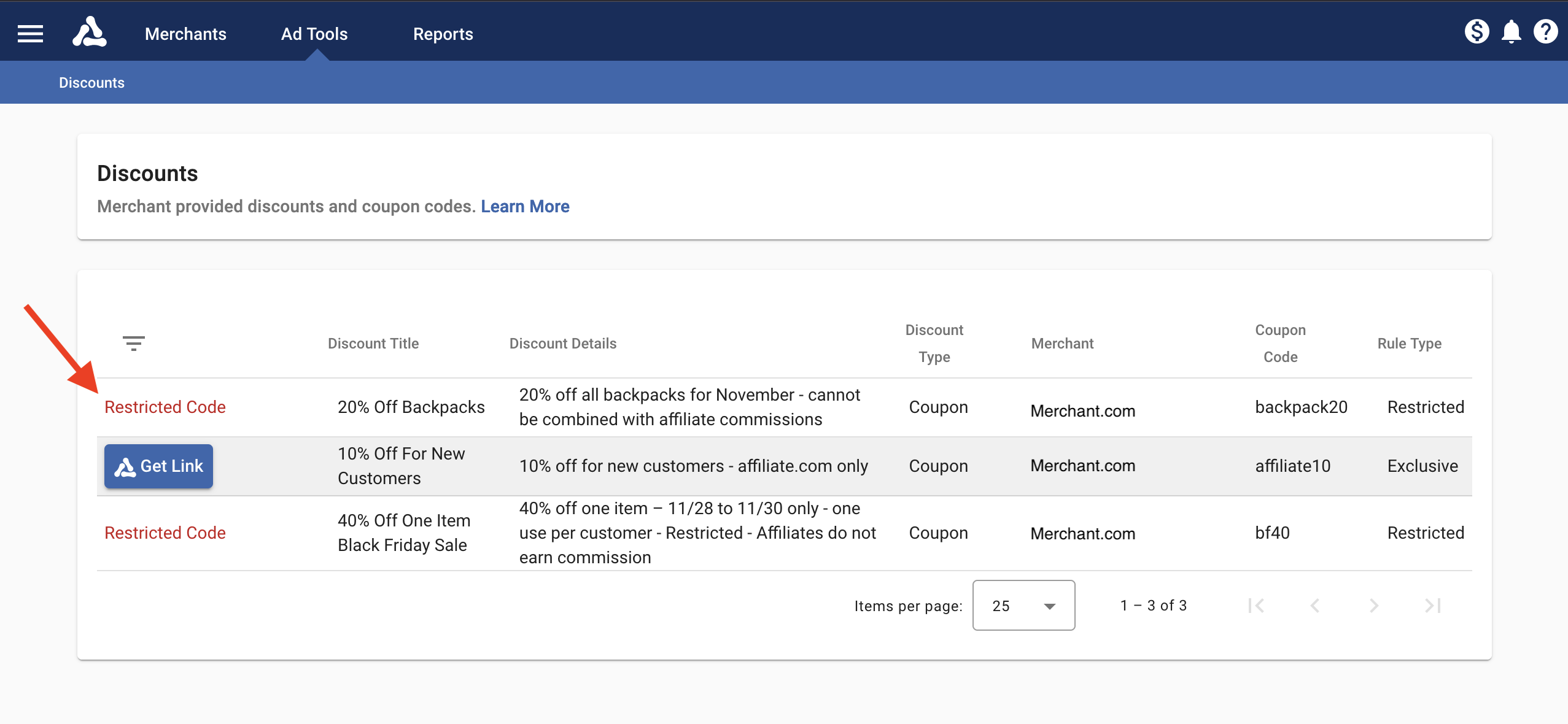Go to the next page arrow
Viewport: 1568px width, 724px height.
tap(1373, 606)
